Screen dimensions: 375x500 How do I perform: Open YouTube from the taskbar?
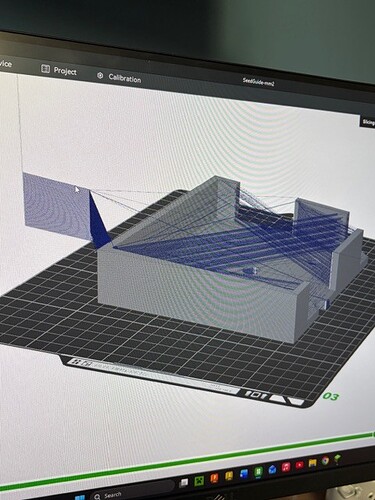[x=299, y=464]
